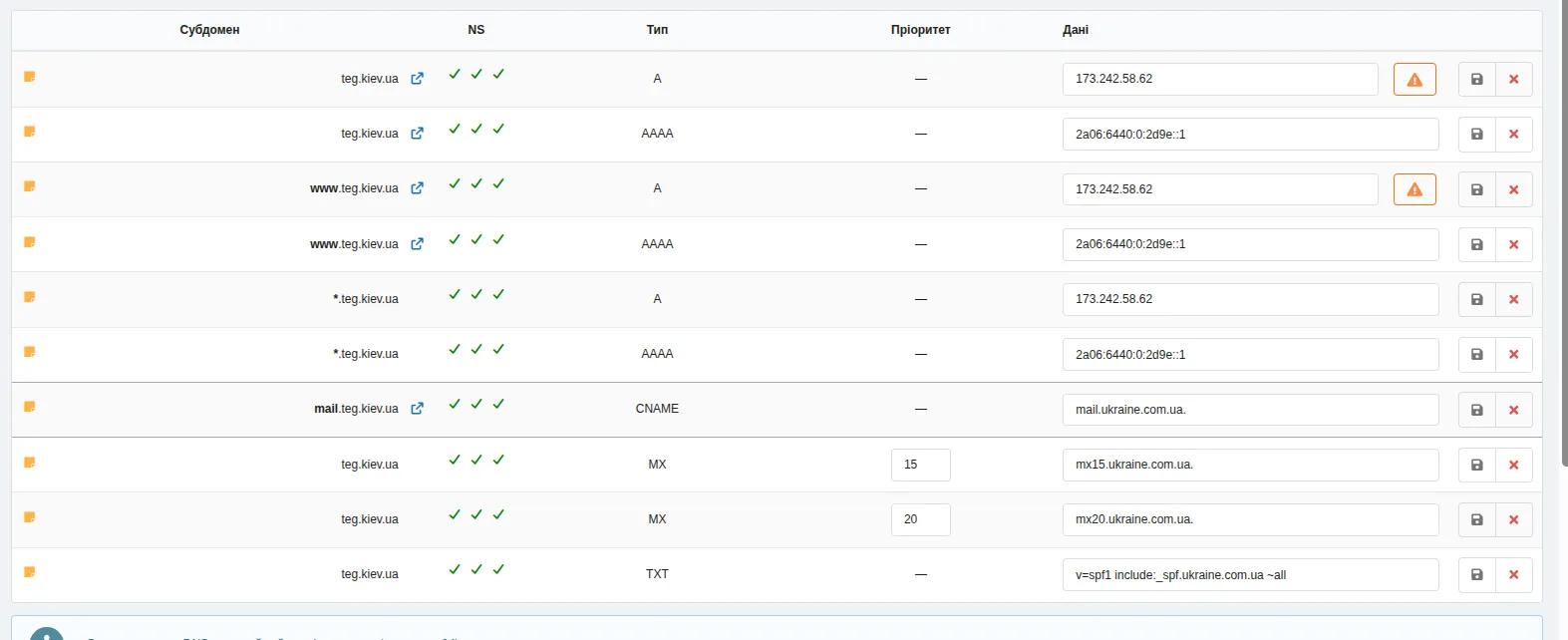Viewport: 1568px width, 640px height.
Task: Open teg.kiev.ua external link in A row
Action: 417,79
